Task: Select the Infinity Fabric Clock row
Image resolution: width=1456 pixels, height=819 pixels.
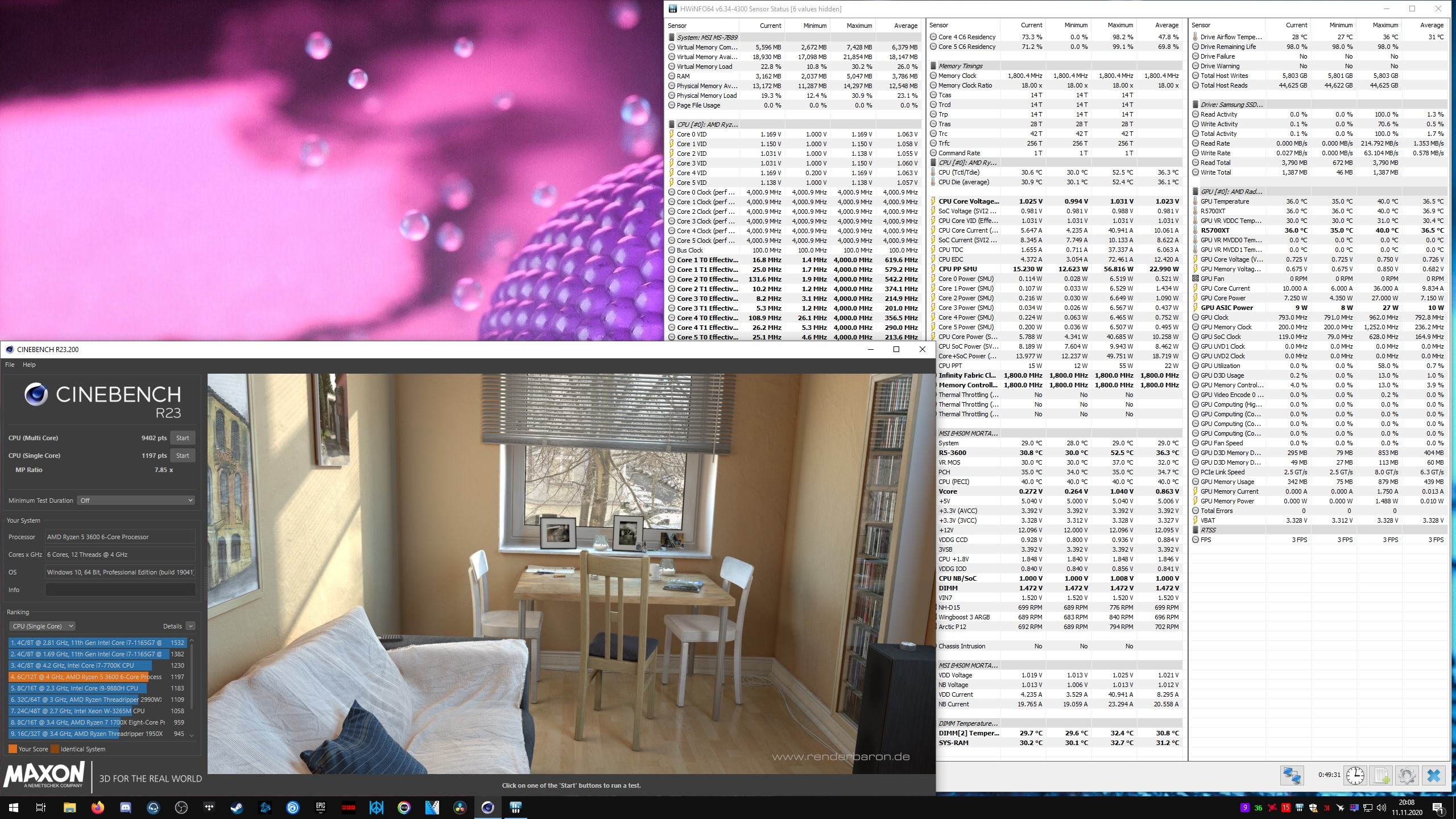Action: point(1060,375)
